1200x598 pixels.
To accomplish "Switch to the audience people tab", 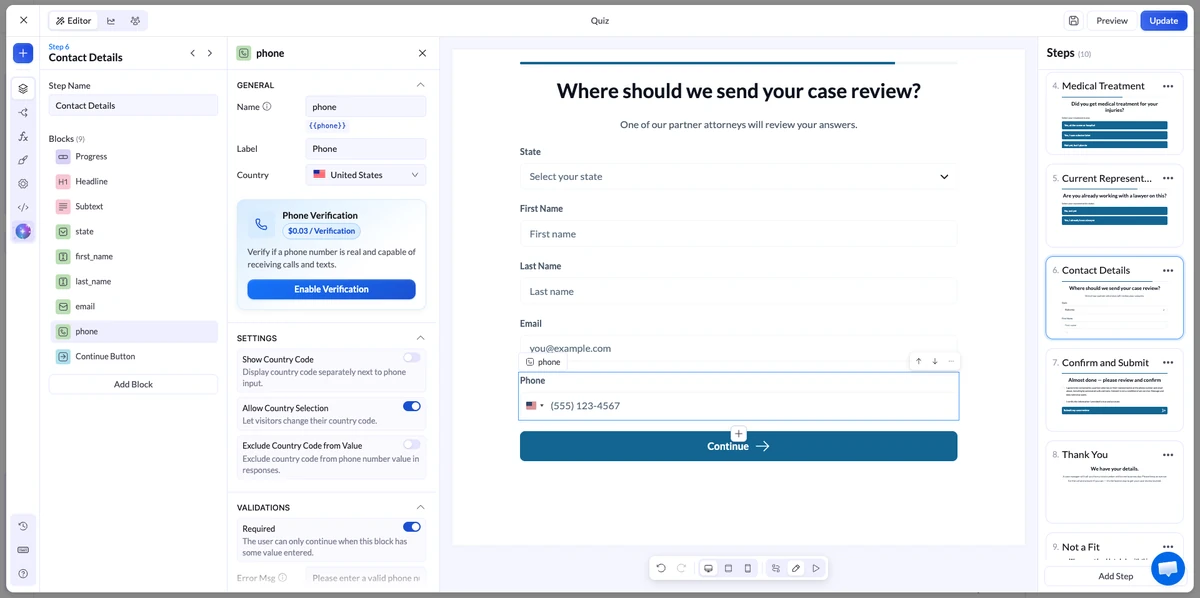I will click(135, 20).
